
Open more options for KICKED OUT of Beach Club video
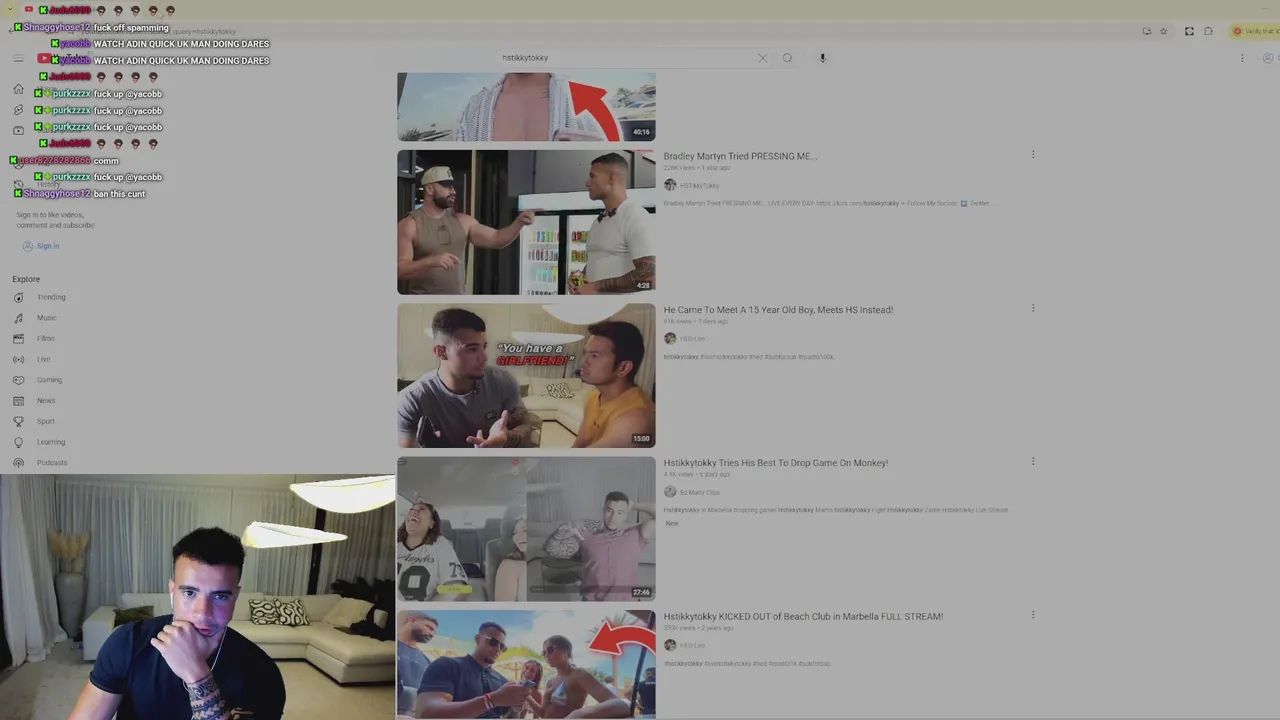[1033, 615]
